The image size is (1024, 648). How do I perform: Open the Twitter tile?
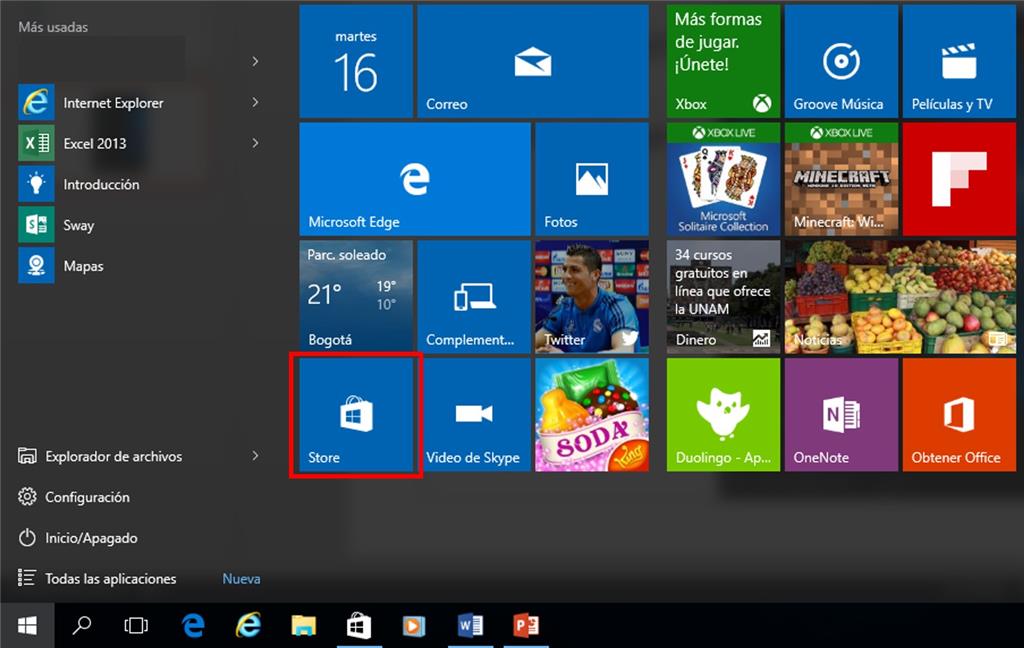pos(592,297)
